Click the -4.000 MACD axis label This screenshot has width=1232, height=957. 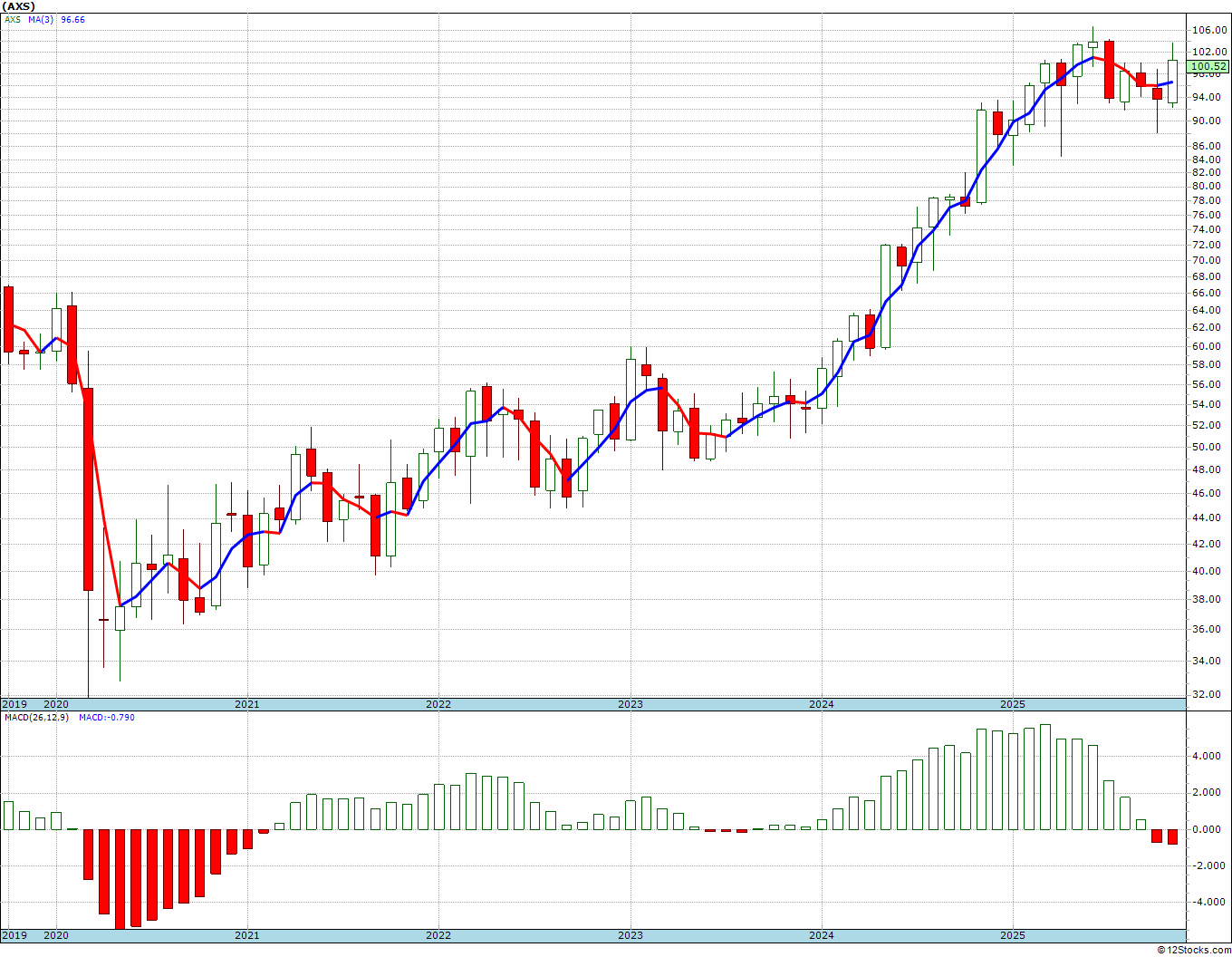(1208, 902)
